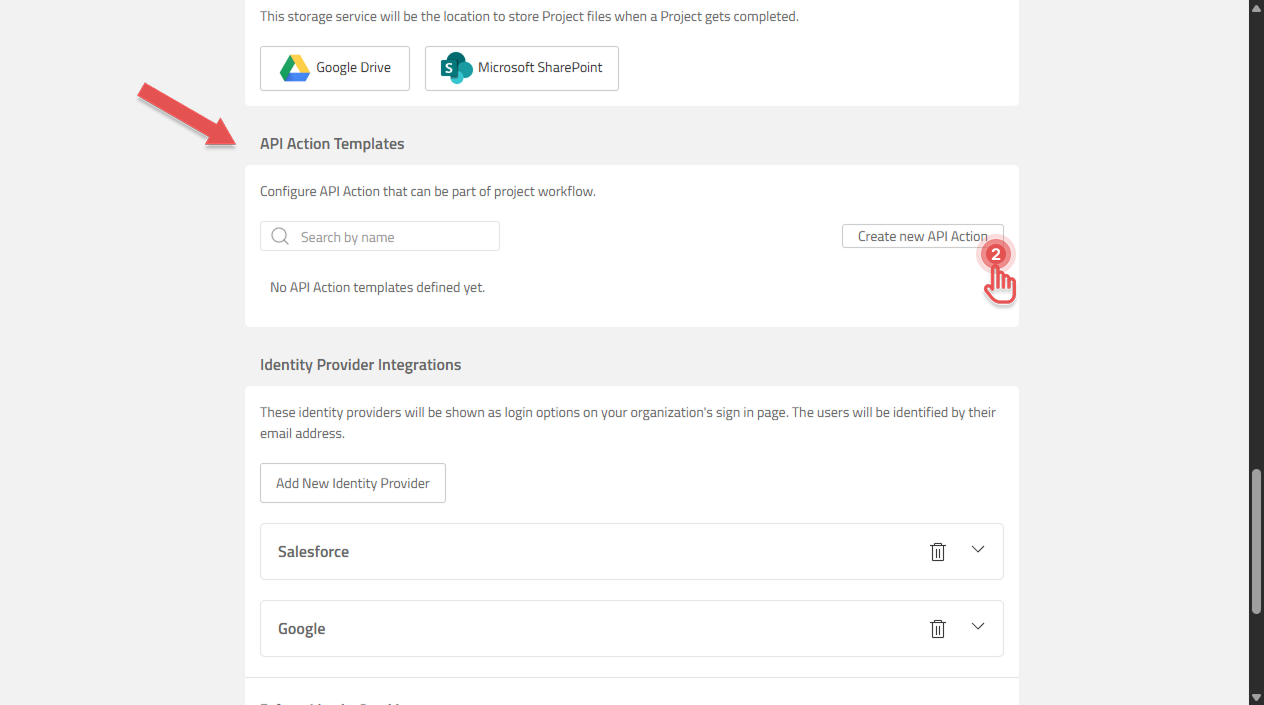Viewport: 1264px width, 705px height.
Task: Click scrollbar up arrow
Action: (1256, 7)
